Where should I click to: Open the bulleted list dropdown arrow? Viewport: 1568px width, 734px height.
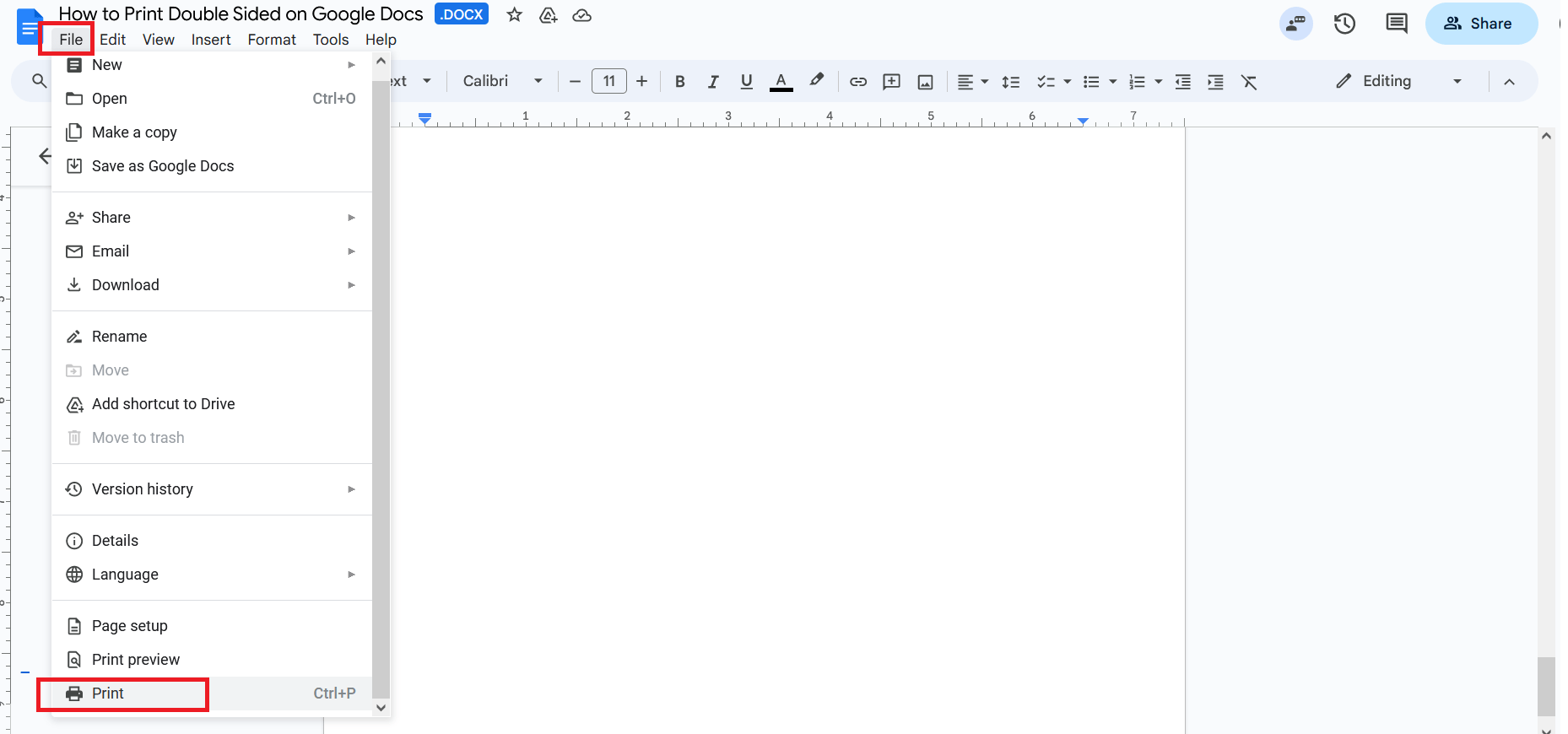pyautogui.click(x=1113, y=82)
